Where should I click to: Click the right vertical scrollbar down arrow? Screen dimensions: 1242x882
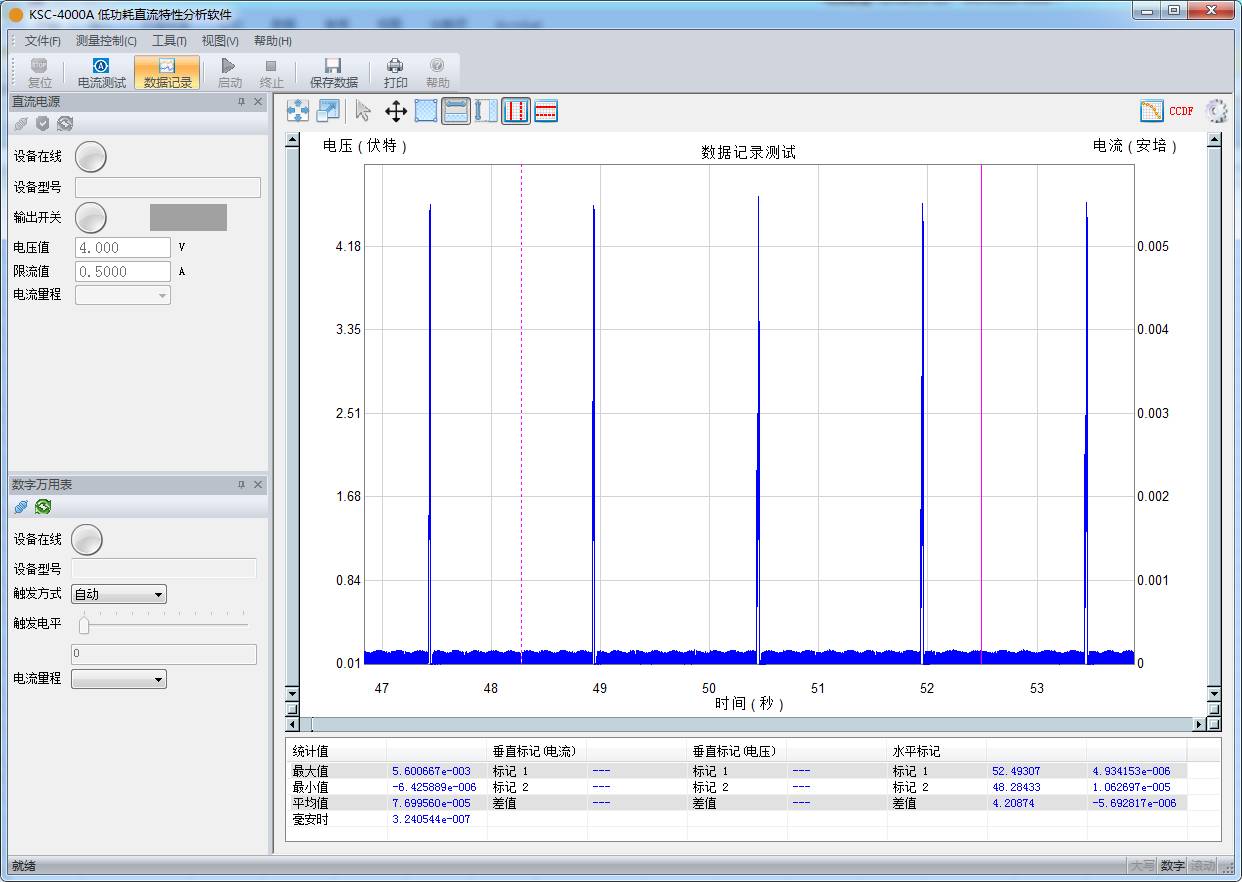coord(1214,693)
